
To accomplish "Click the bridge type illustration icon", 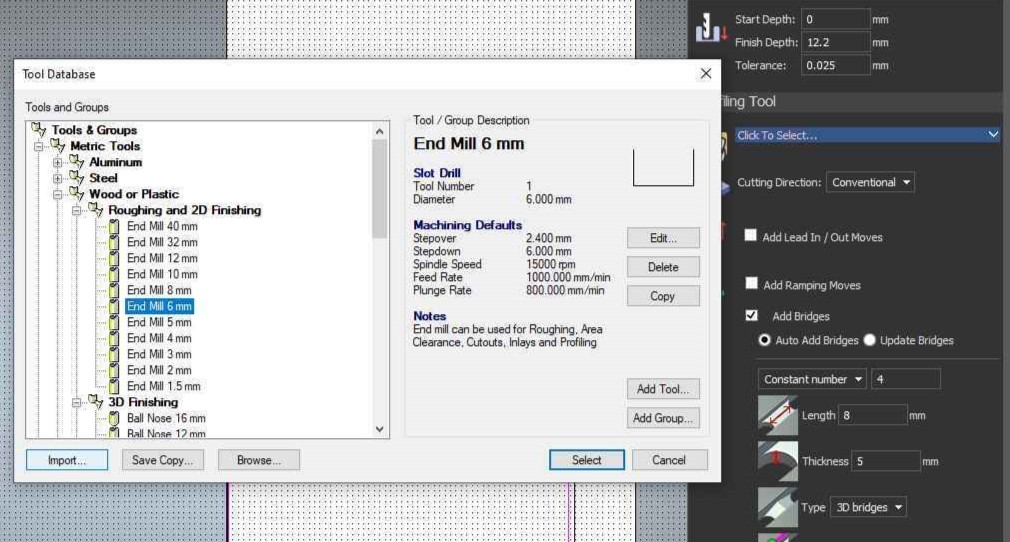I will pyautogui.click(x=777, y=507).
